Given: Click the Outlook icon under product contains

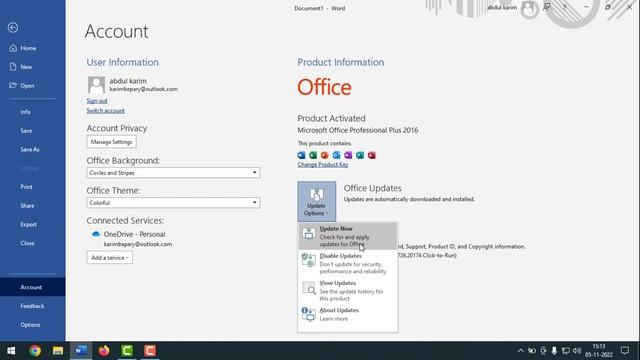Looking at the screenshot, I should pos(336,155).
